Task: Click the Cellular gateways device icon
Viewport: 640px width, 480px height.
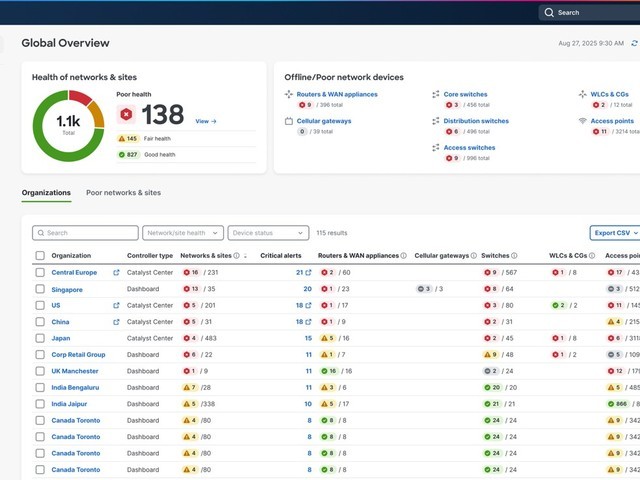Action: tap(289, 121)
